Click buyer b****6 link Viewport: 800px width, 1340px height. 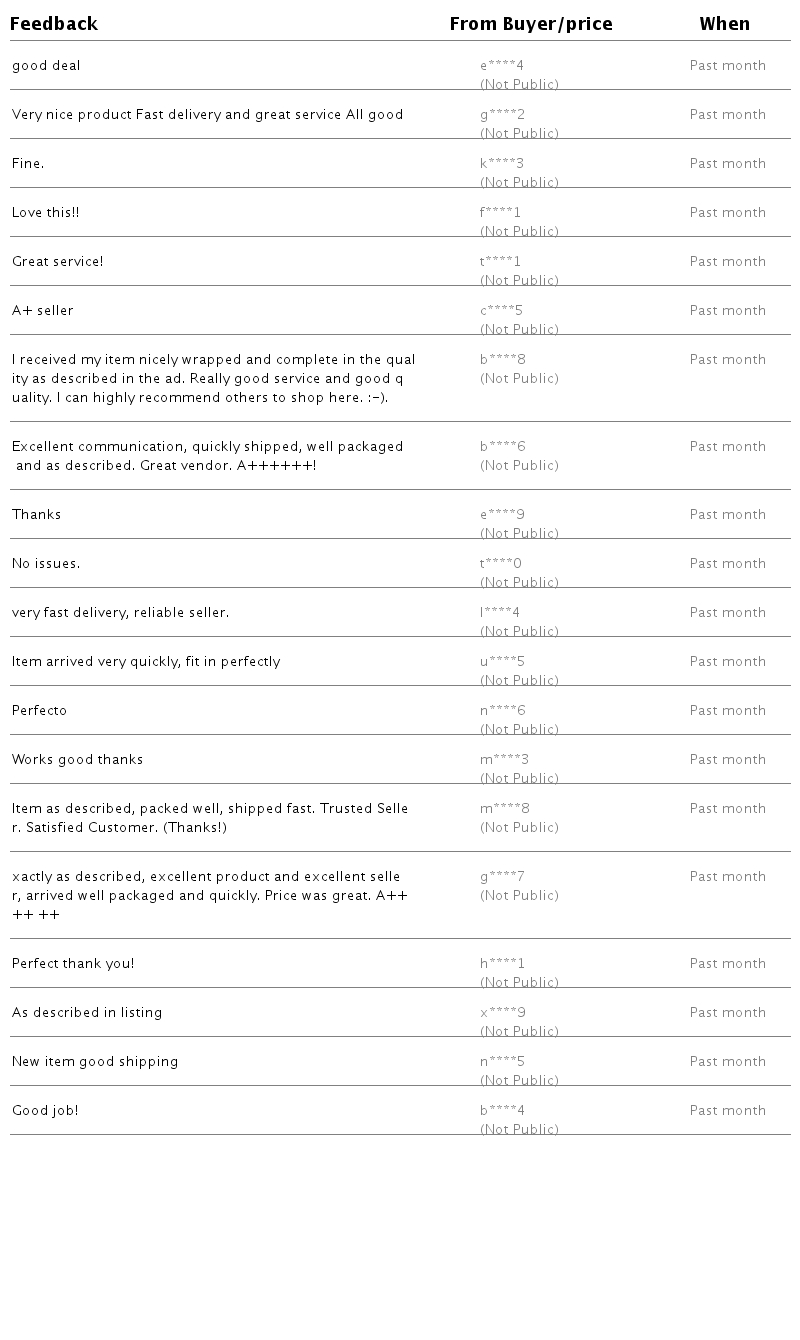coord(502,447)
